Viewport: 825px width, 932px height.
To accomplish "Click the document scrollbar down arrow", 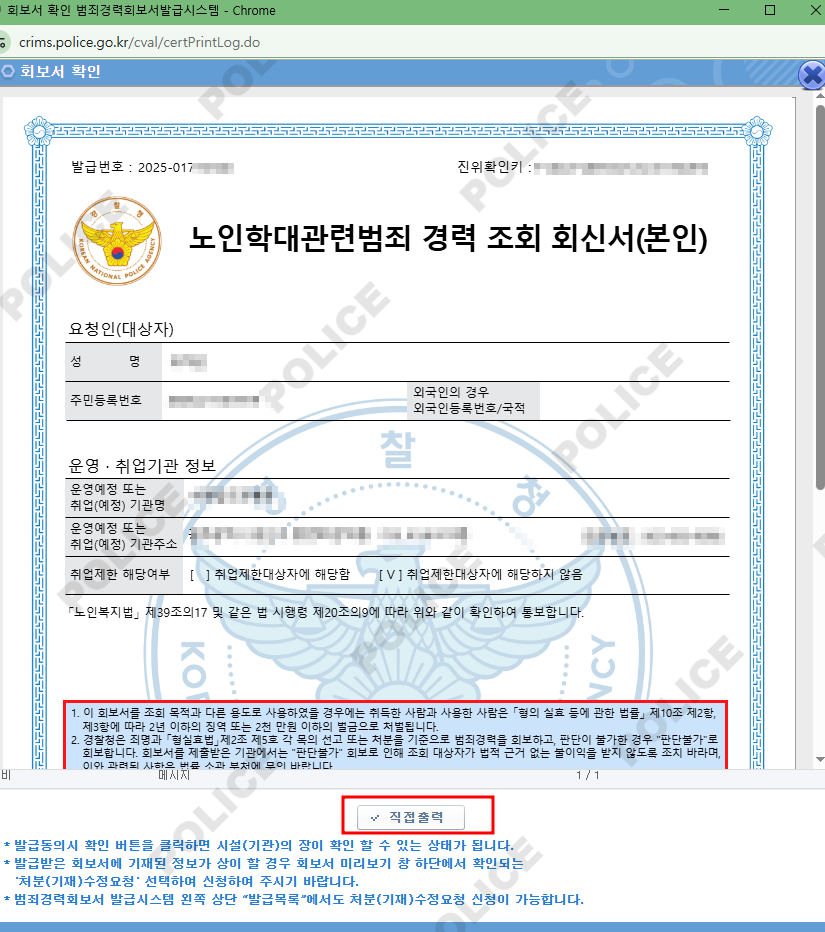I will [x=820, y=759].
